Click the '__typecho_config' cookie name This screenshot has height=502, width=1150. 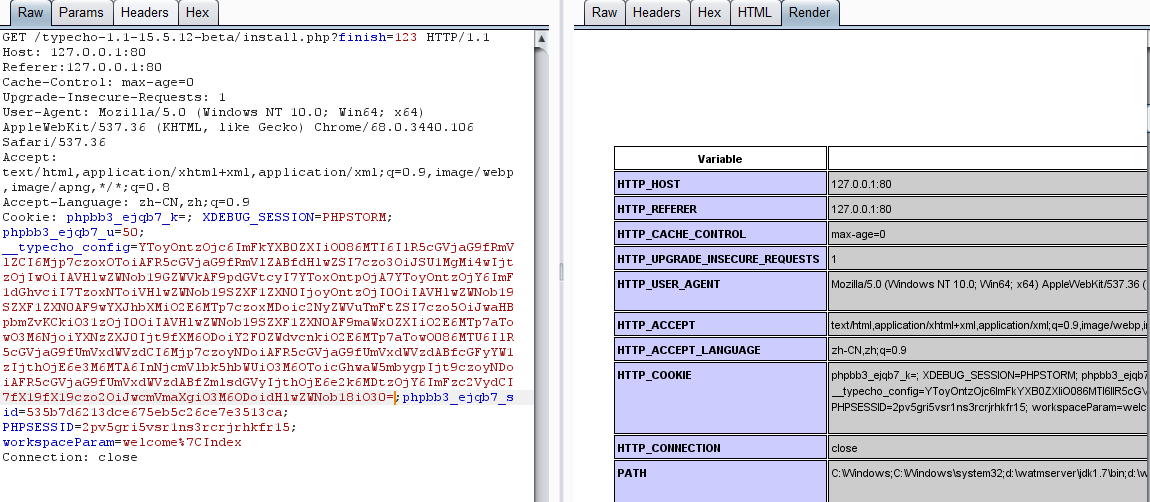pos(67,247)
